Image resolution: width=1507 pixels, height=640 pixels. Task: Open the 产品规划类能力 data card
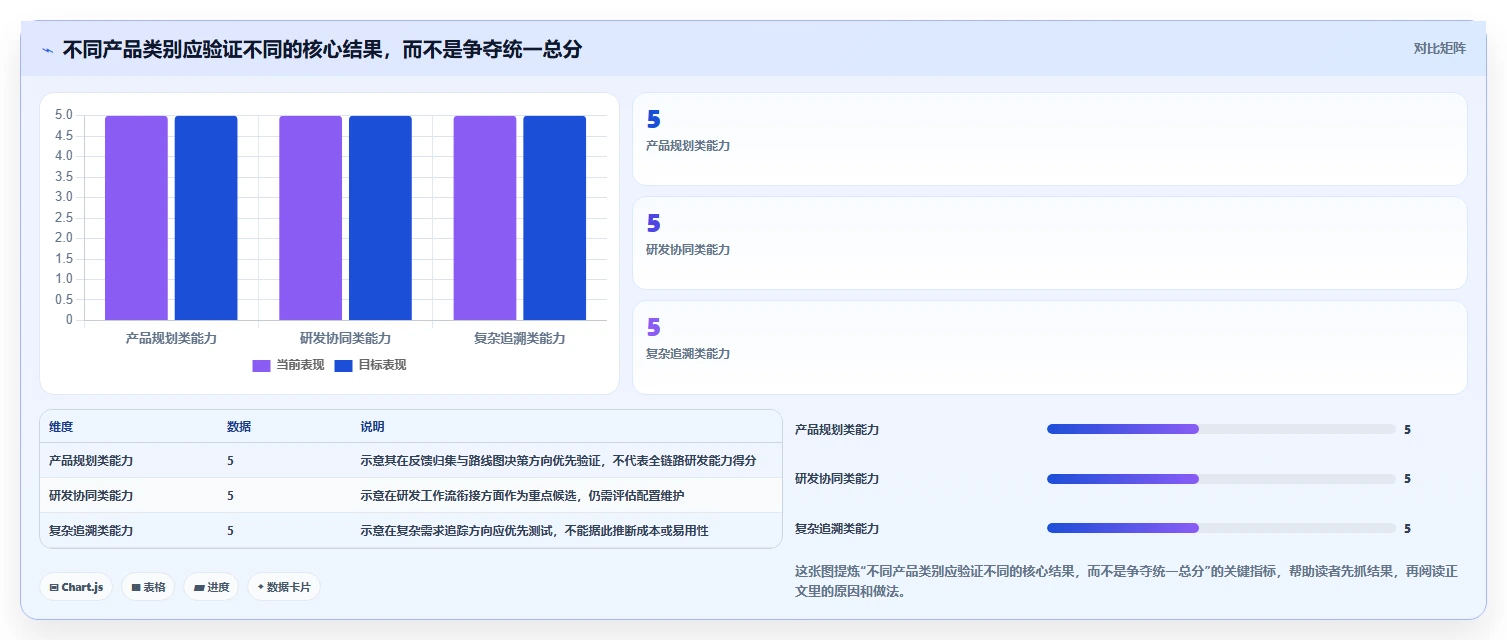1049,139
